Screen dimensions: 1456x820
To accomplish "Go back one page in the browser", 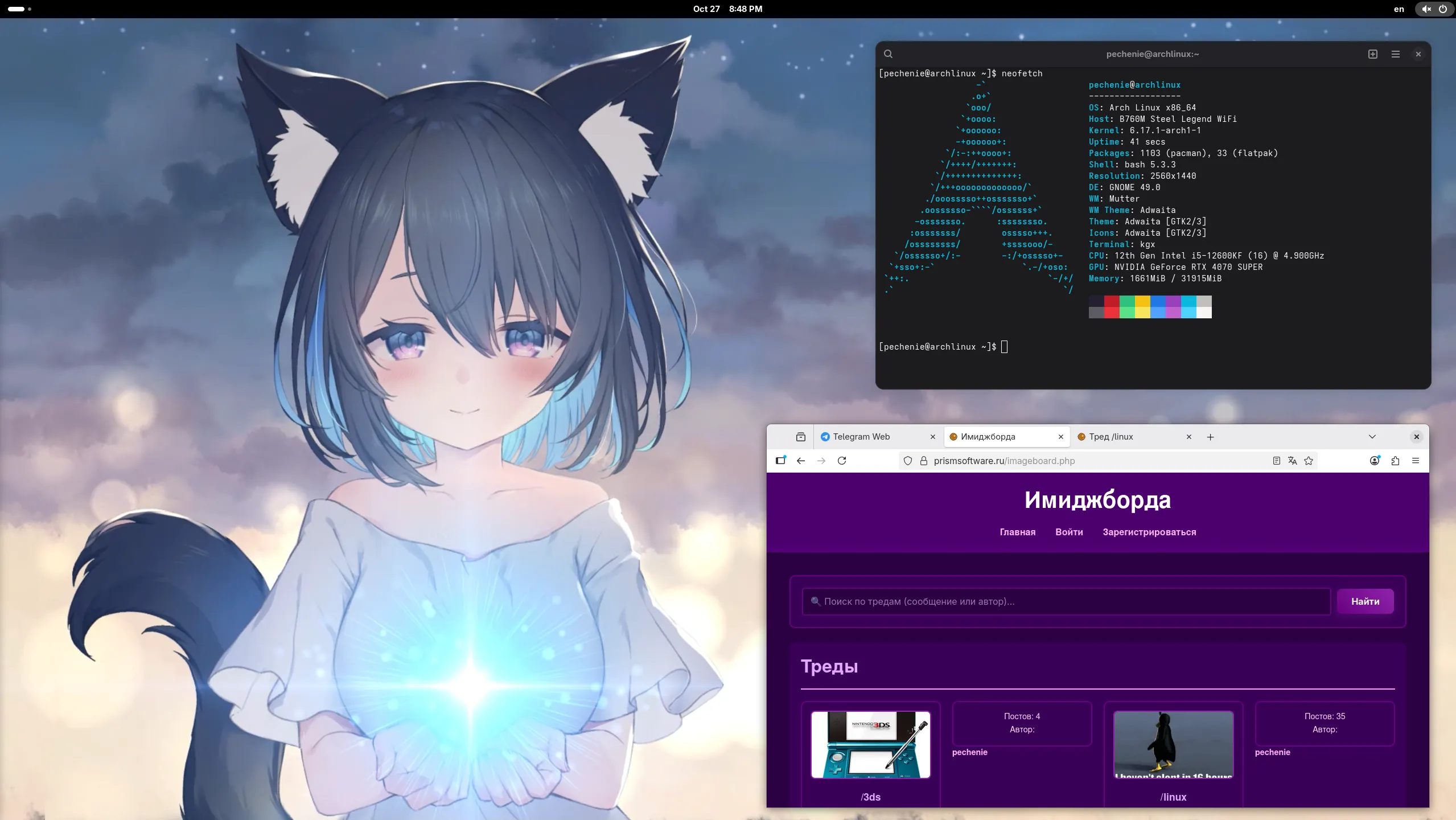I will coord(801,461).
